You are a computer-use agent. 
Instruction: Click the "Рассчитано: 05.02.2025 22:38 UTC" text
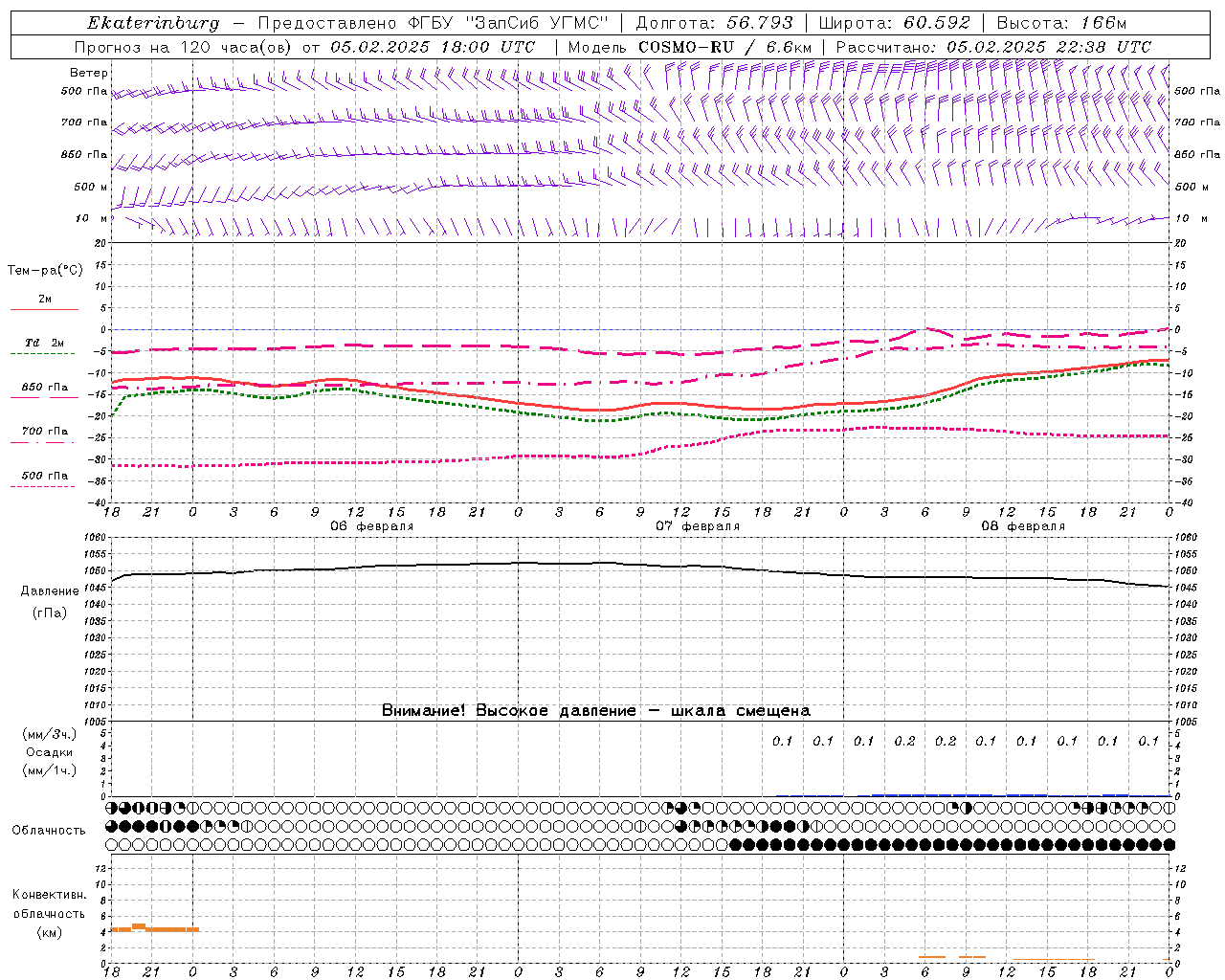[993, 47]
